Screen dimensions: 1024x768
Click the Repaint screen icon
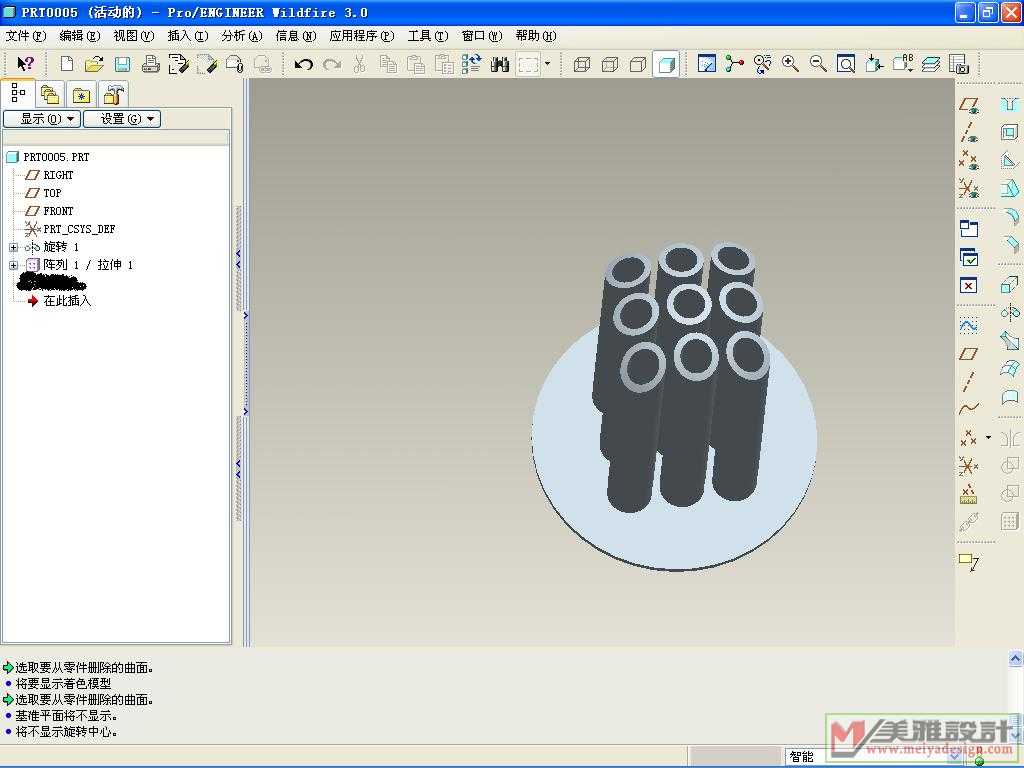click(x=707, y=64)
